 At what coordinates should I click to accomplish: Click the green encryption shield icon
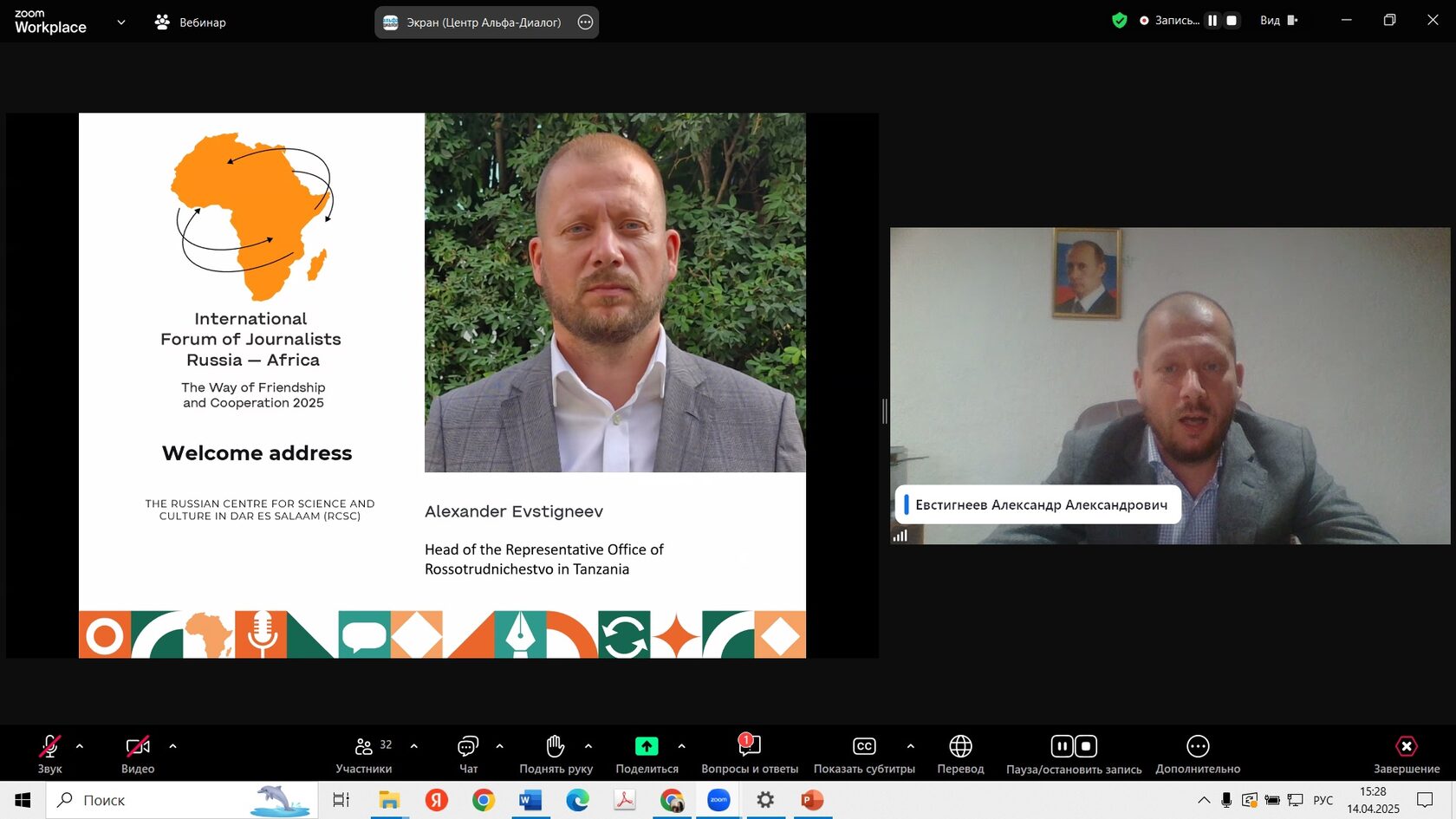pyautogui.click(x=1120, y=21)
